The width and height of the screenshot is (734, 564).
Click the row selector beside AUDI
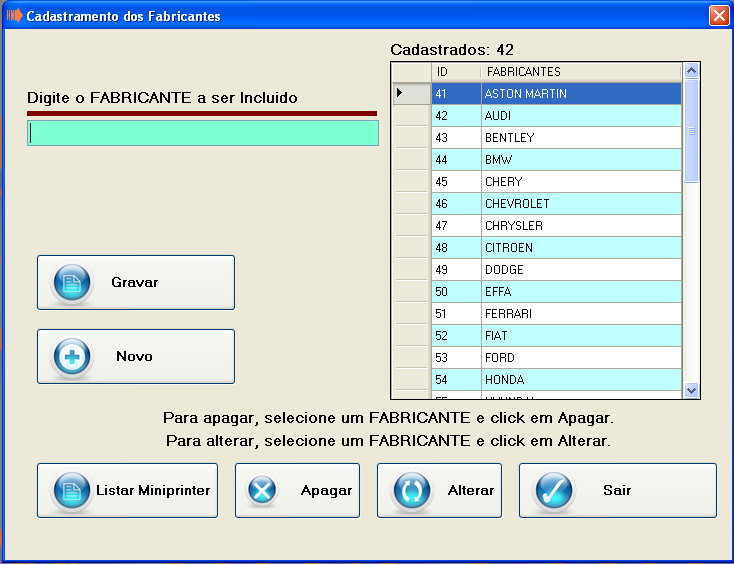[x=411, y=116]
